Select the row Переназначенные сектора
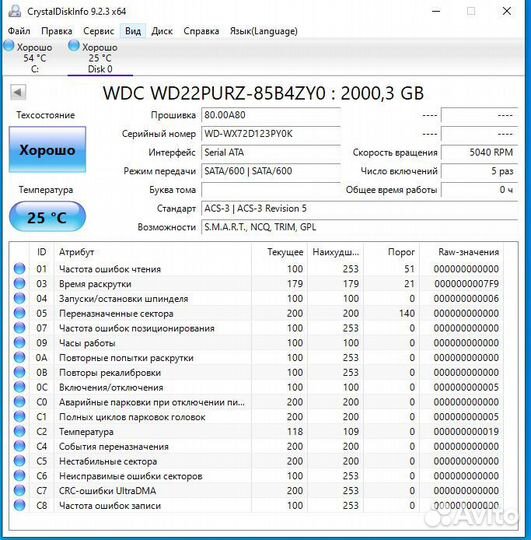 257,313
